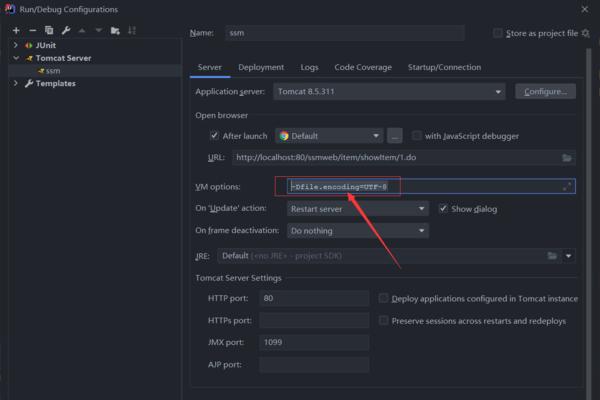Click the VM options input field
Image resolution: width=600 pixels, height=400 pixels.
pos(431,186)
